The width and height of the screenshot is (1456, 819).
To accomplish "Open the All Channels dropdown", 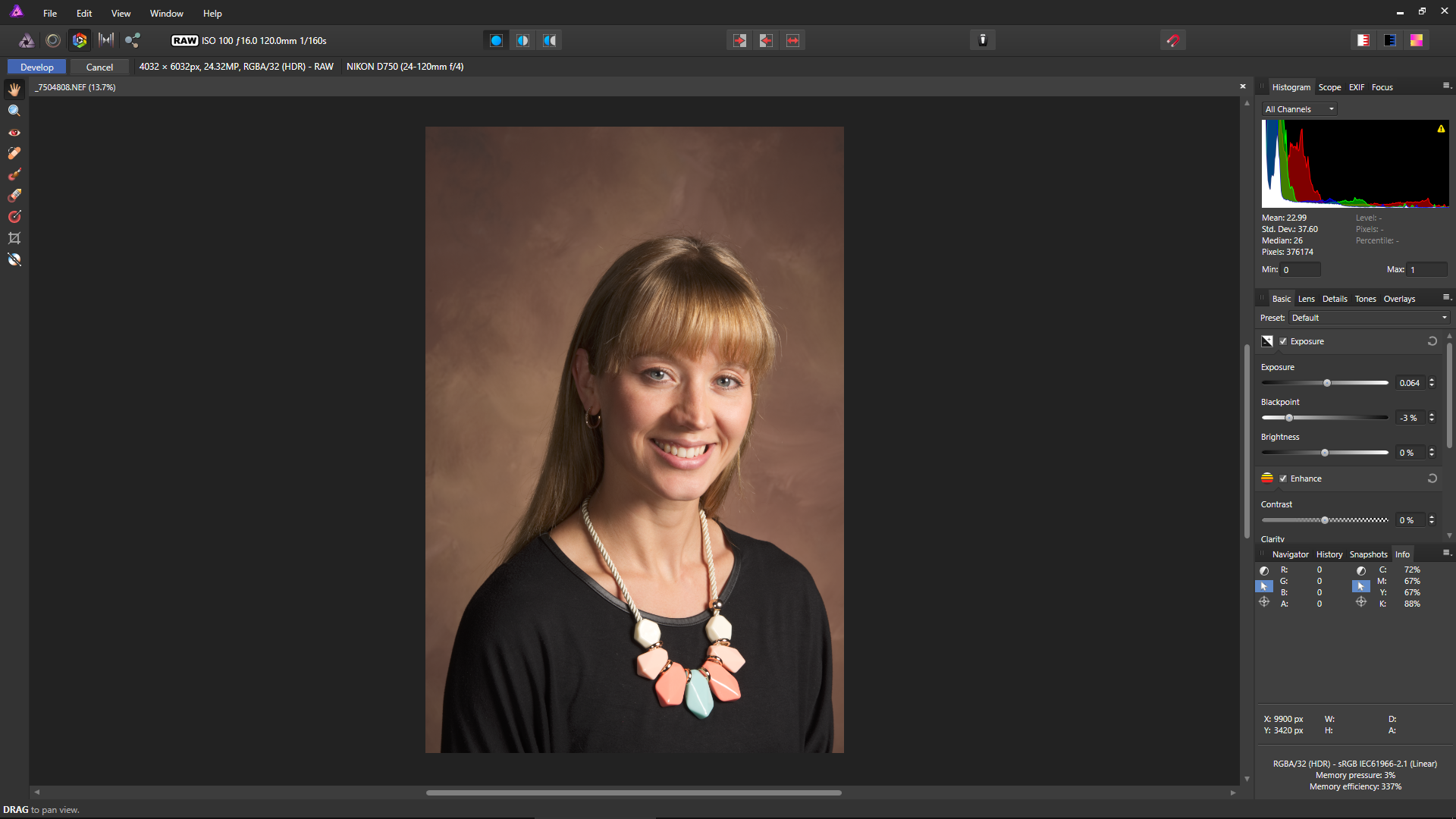I will point(1299,109).
